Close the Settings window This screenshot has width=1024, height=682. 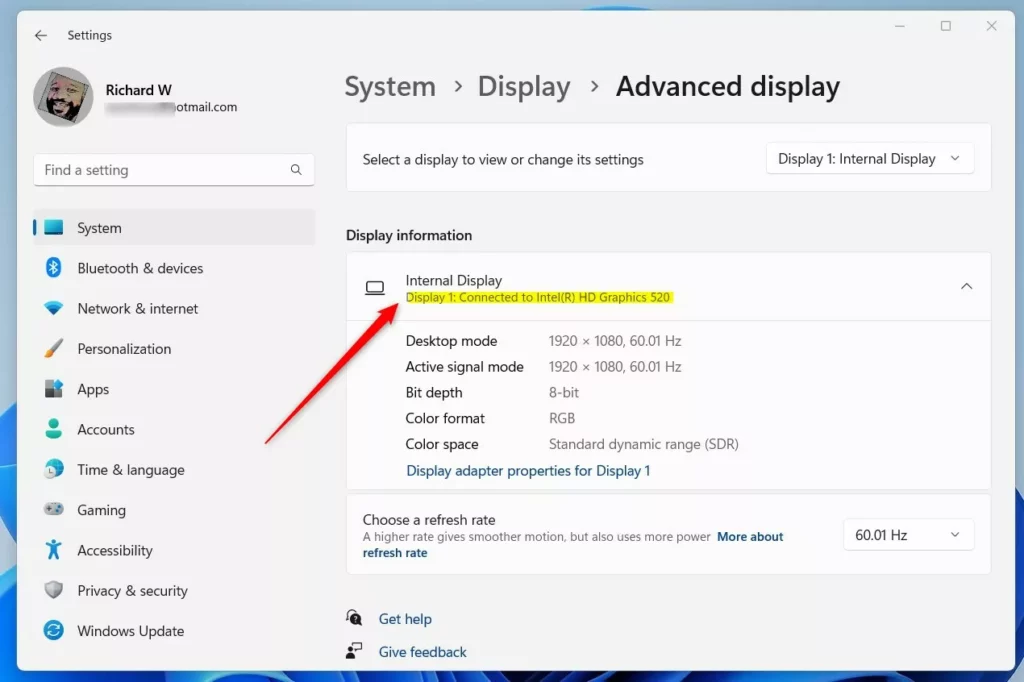991,26
